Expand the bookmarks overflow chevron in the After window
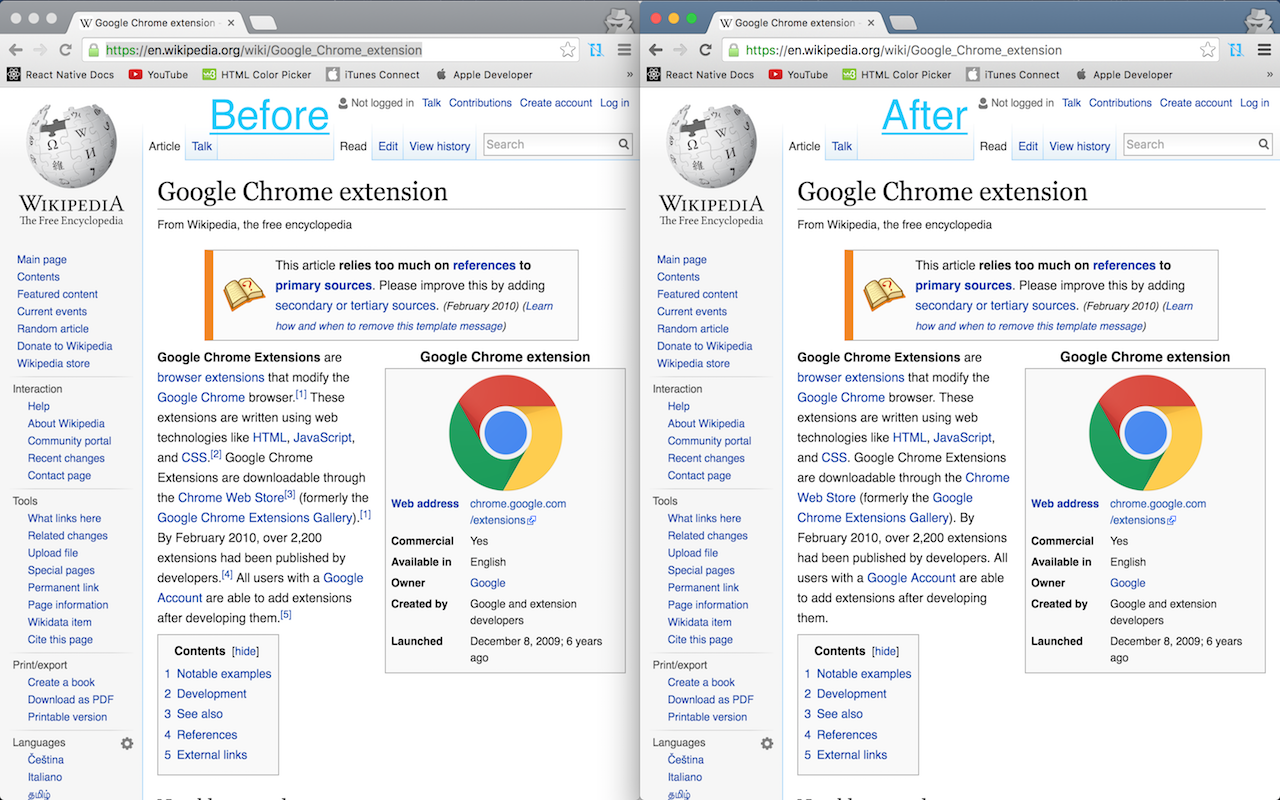1280x800 pixels. tap(1269, 74)
